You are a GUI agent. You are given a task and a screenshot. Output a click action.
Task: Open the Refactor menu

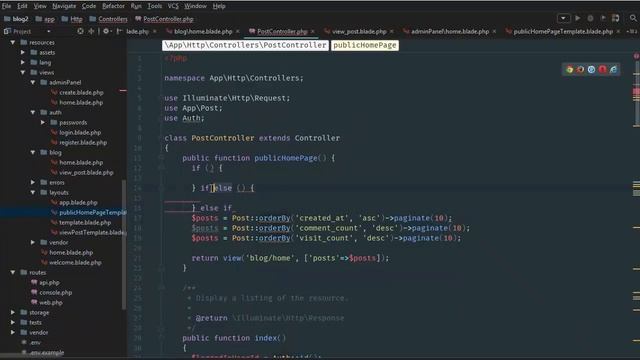pyautogui.click(x=113, y=6)
